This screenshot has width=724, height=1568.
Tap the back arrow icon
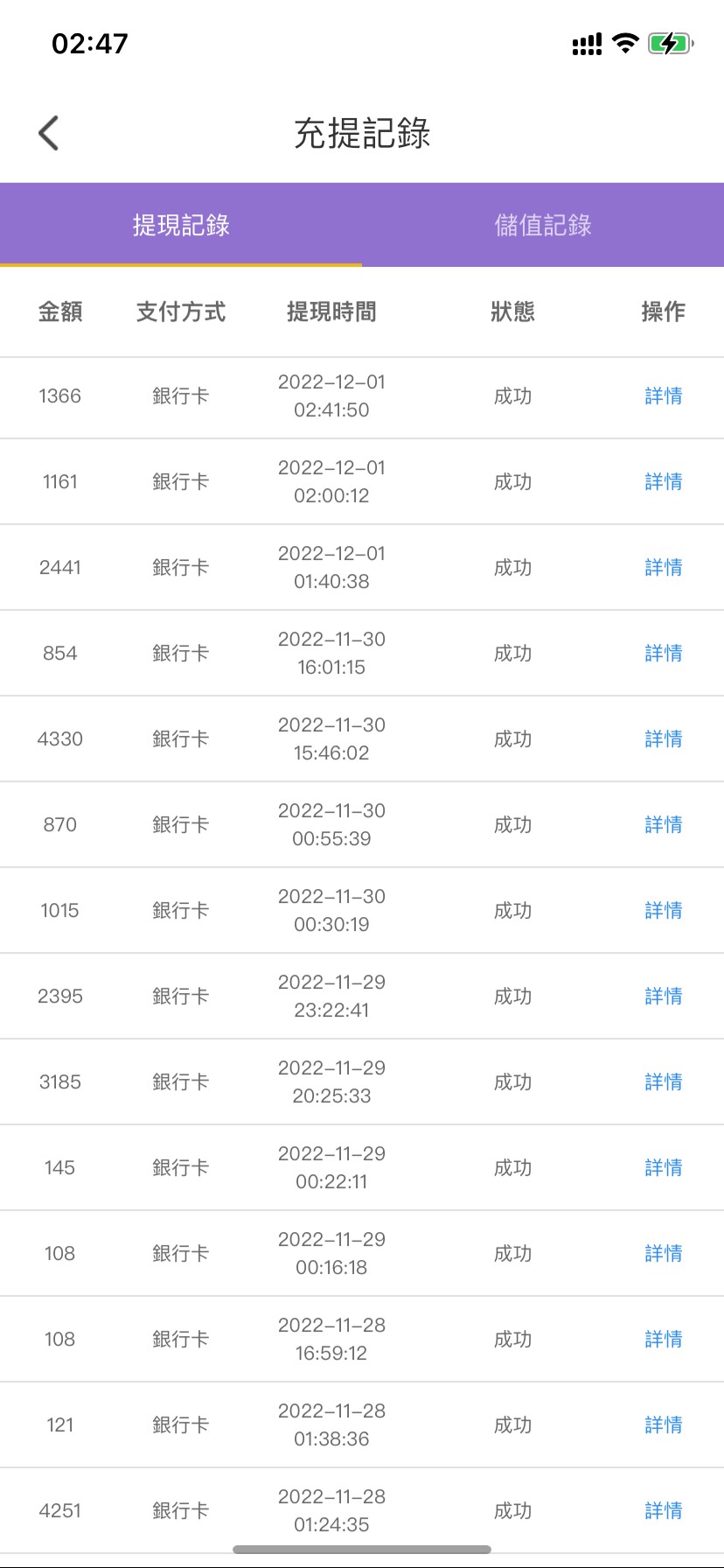coord(49,134)
